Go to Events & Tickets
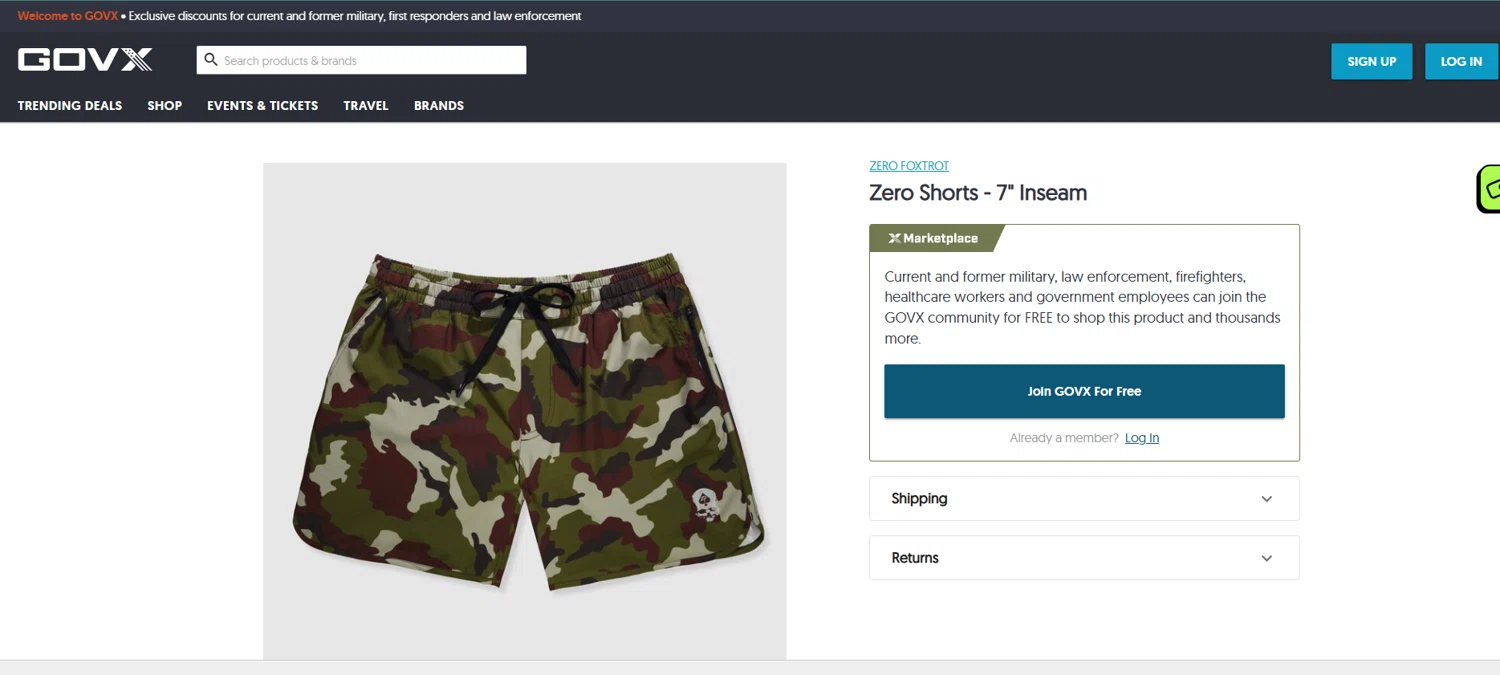 262,105
